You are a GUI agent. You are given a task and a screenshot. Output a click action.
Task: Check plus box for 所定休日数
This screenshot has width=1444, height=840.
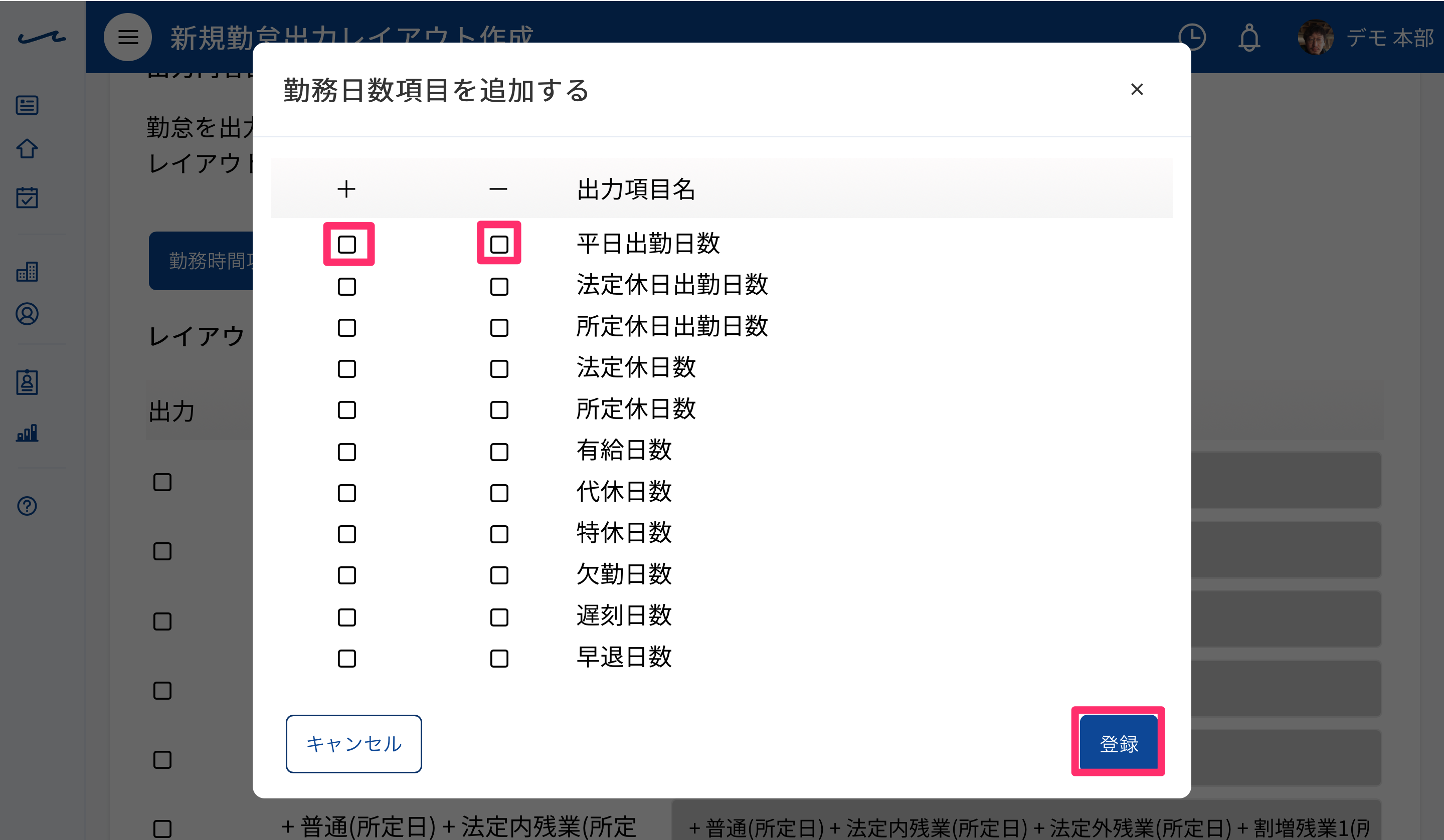tap(346, 410)
